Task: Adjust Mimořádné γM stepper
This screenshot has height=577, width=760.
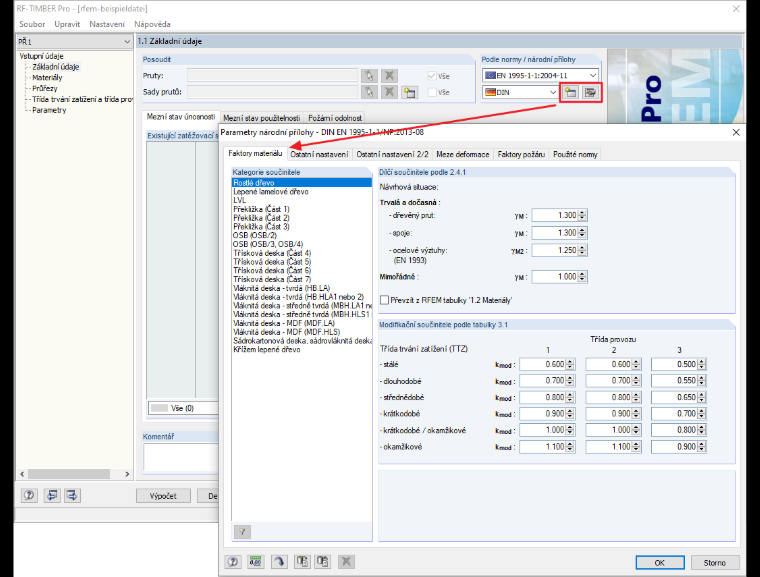Action: click(583, 277)
